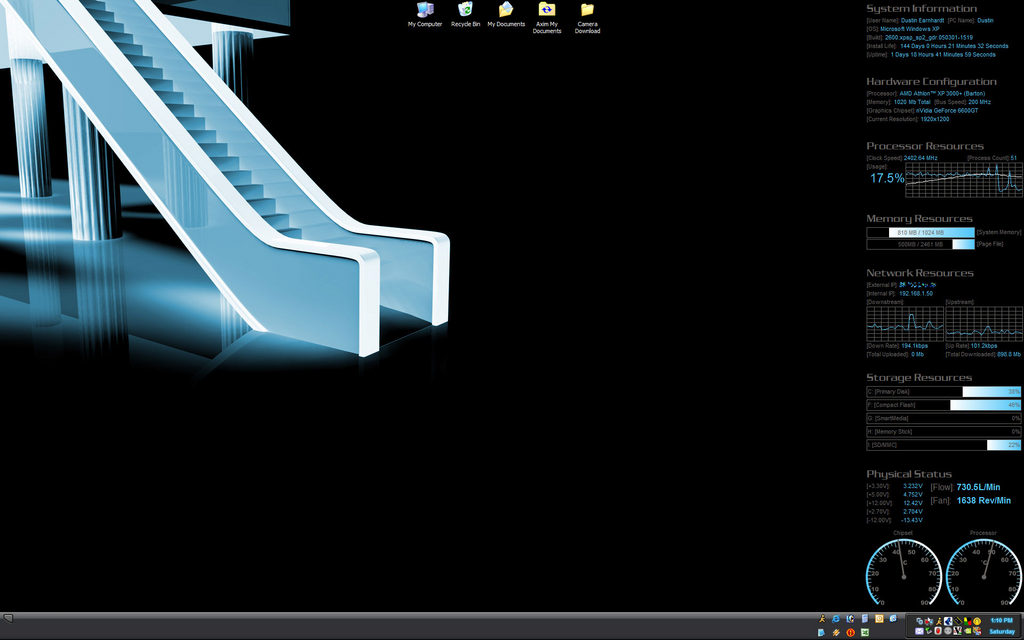
Task: Click the white V icon in system tray
Action: (x=957, y=632)
